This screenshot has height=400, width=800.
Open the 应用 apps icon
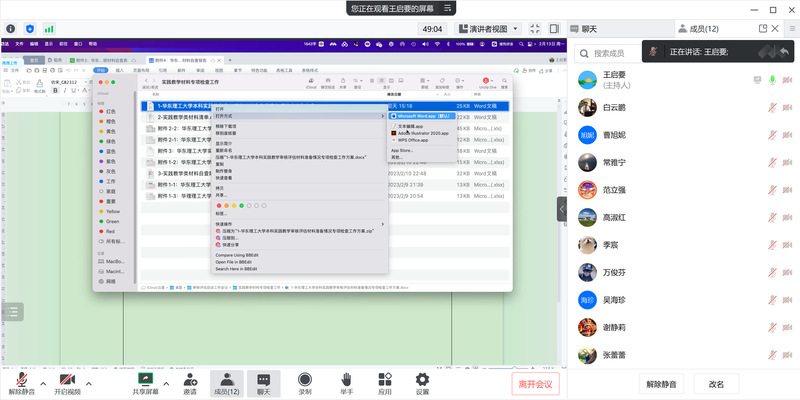tap(385, 379)
